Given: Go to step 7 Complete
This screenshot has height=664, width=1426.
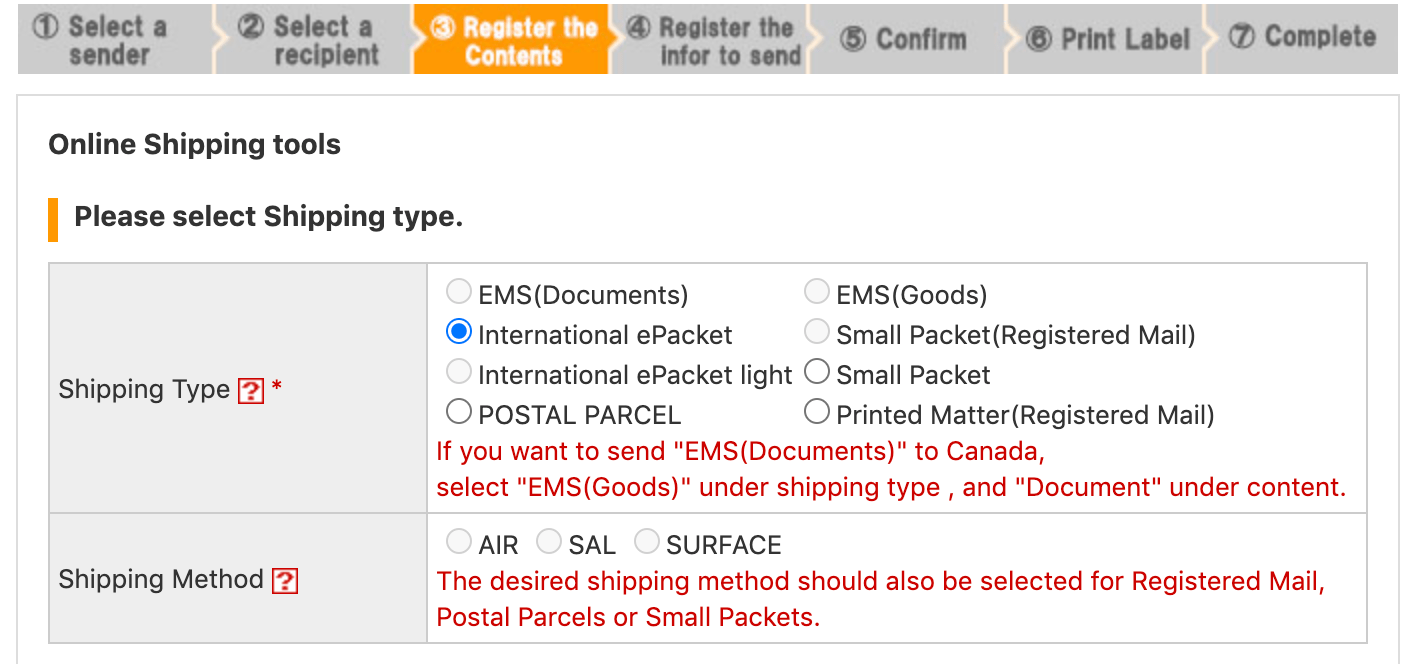Looking at the screenshot, I should [1305, 38].
